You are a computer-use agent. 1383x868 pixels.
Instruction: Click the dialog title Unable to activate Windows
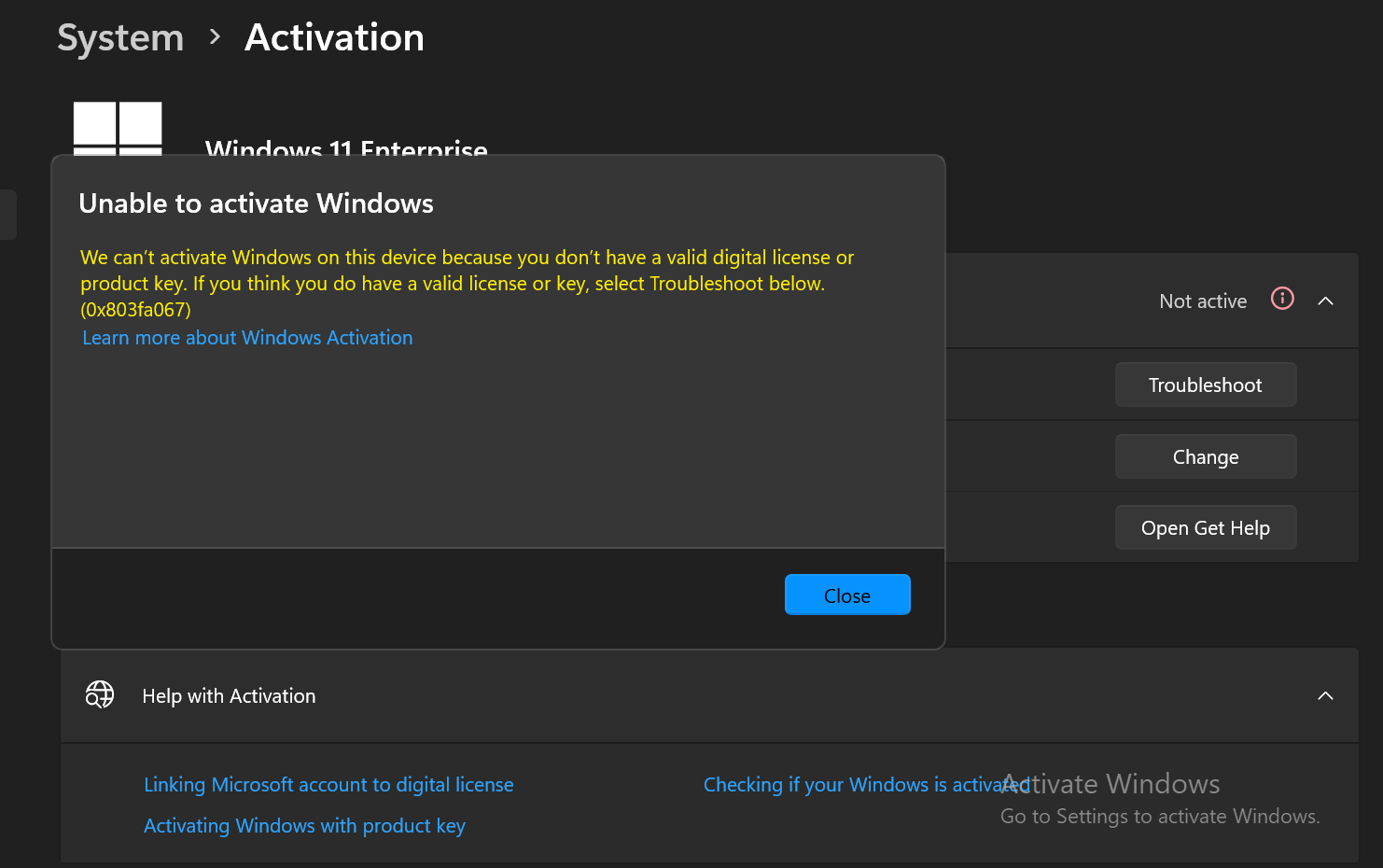[257, 203]
